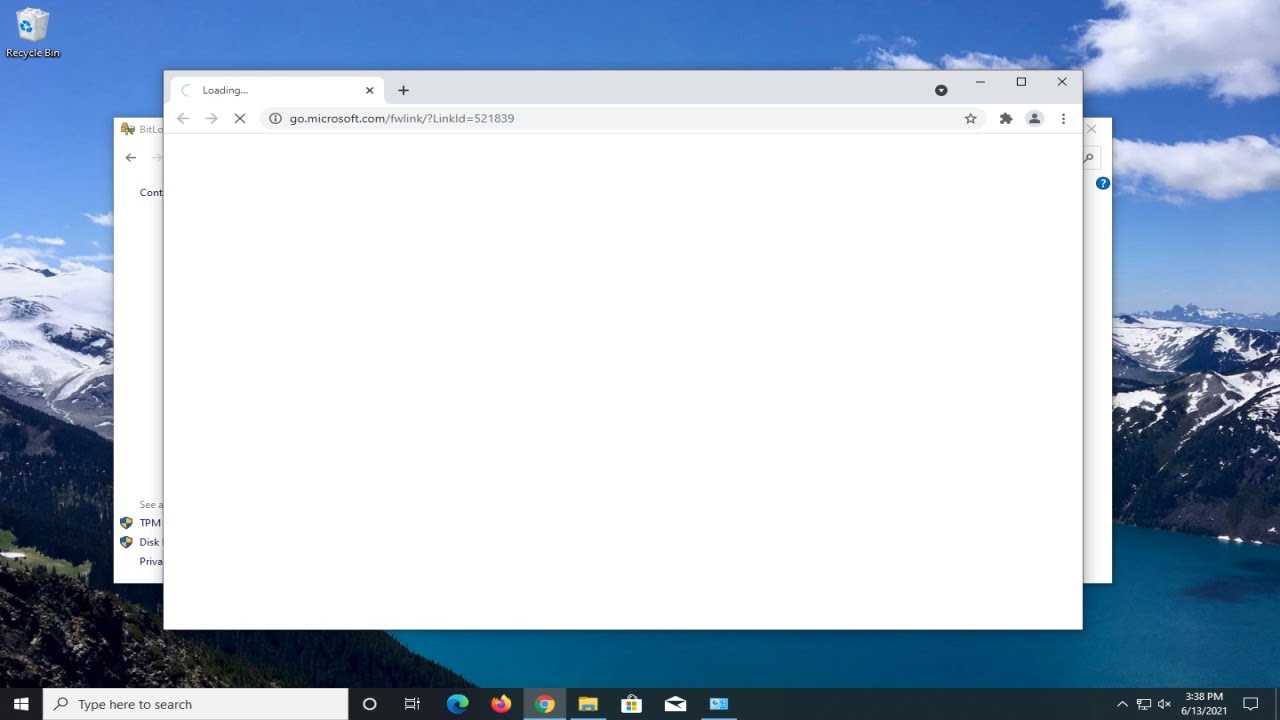Close the Loading browser tab
1280x720 pixels.
click(369, 90)
